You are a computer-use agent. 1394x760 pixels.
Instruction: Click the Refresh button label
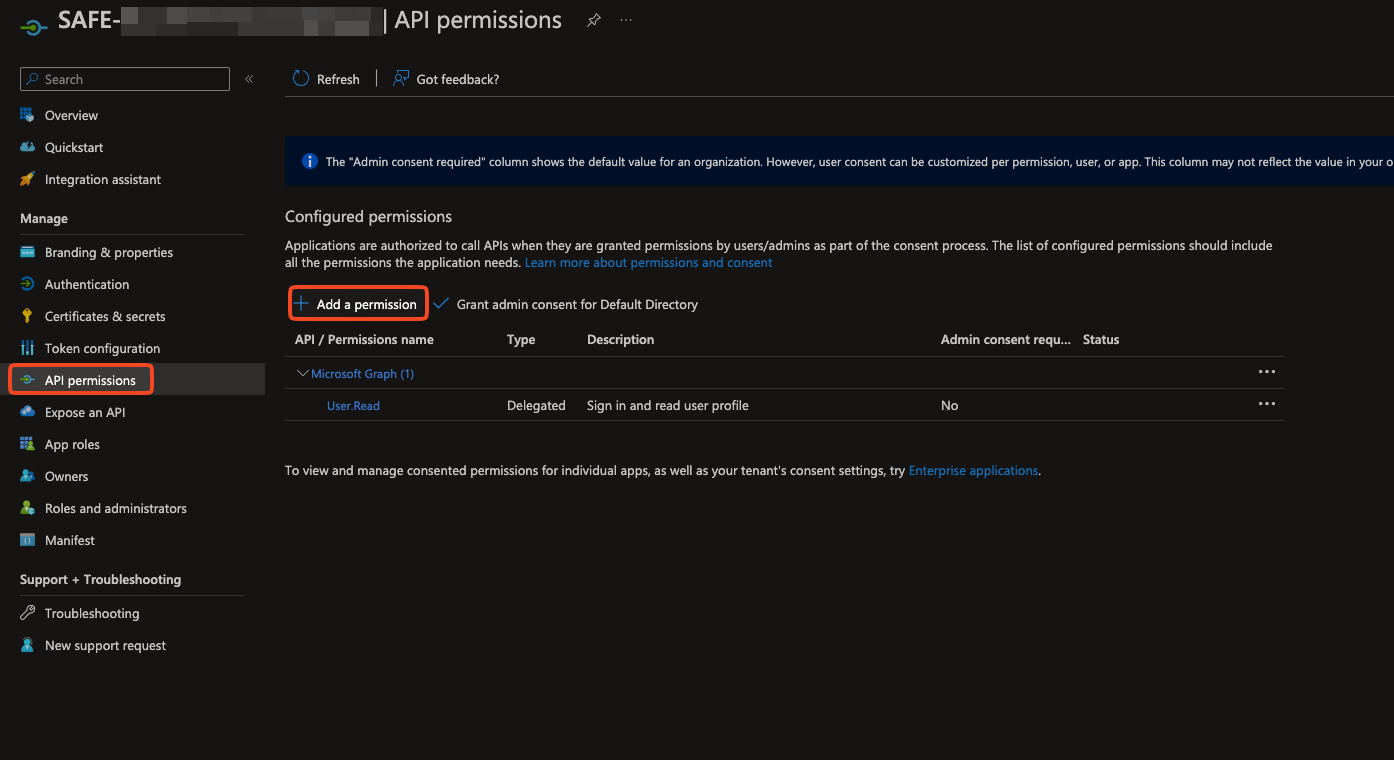click(x=338, y=79)
